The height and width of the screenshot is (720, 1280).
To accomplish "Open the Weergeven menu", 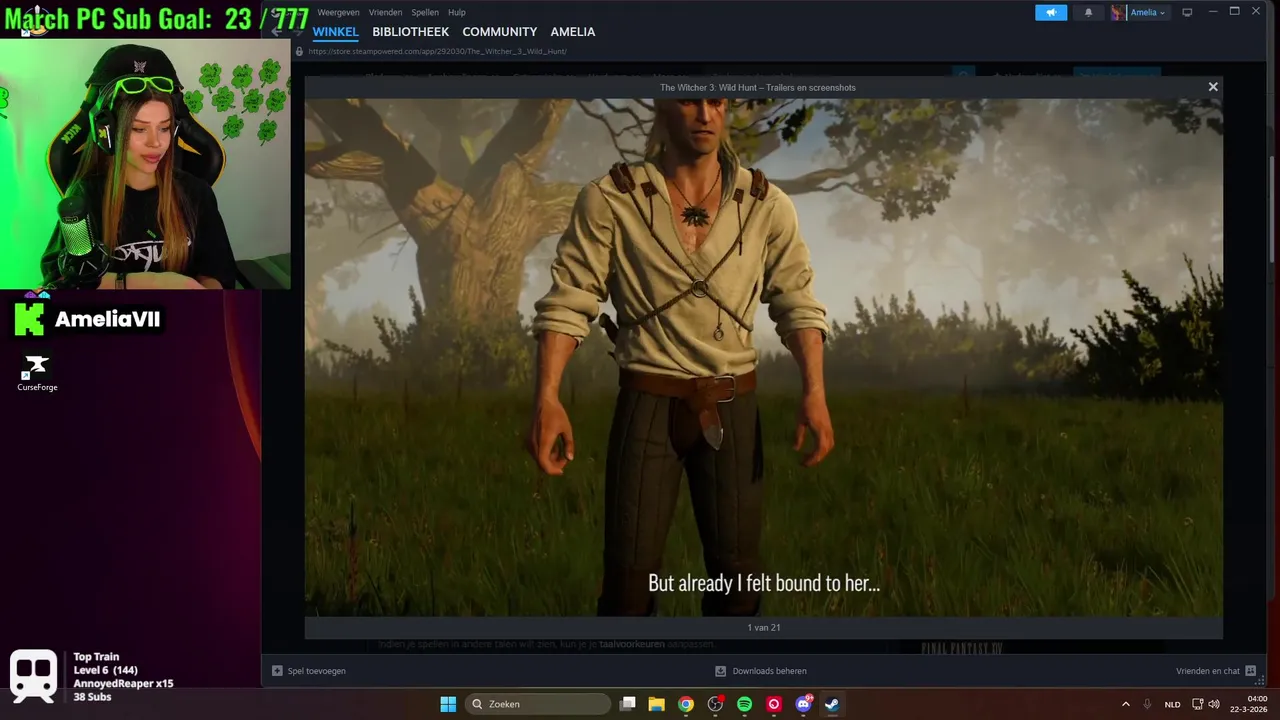I will 338,12.
